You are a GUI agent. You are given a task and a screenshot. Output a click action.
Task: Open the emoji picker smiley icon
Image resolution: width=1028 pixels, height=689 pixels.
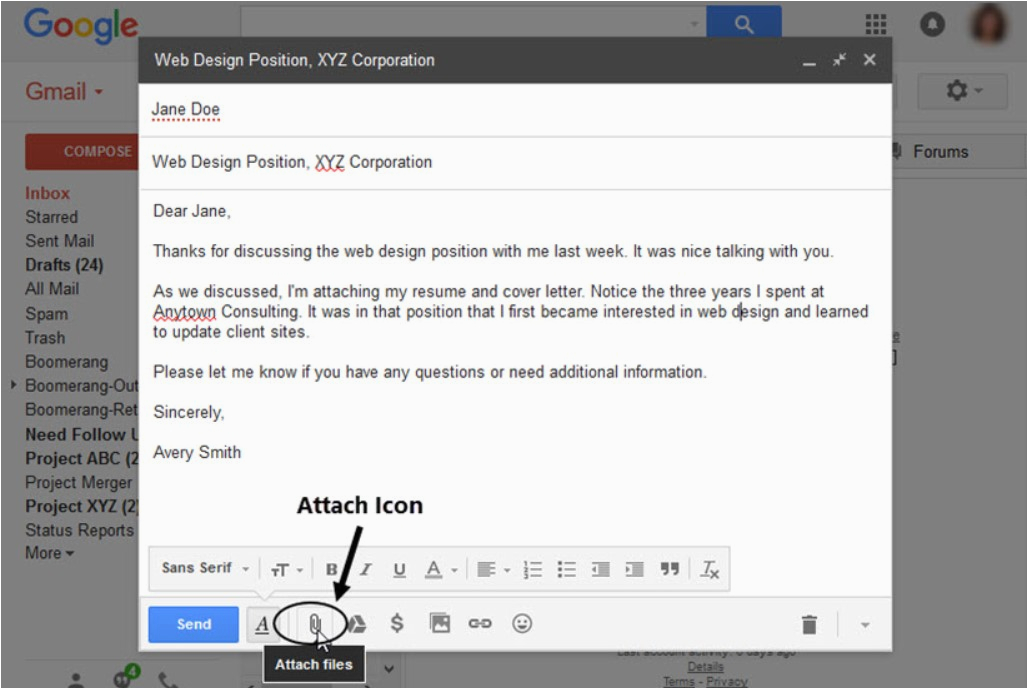coord(522,624)
